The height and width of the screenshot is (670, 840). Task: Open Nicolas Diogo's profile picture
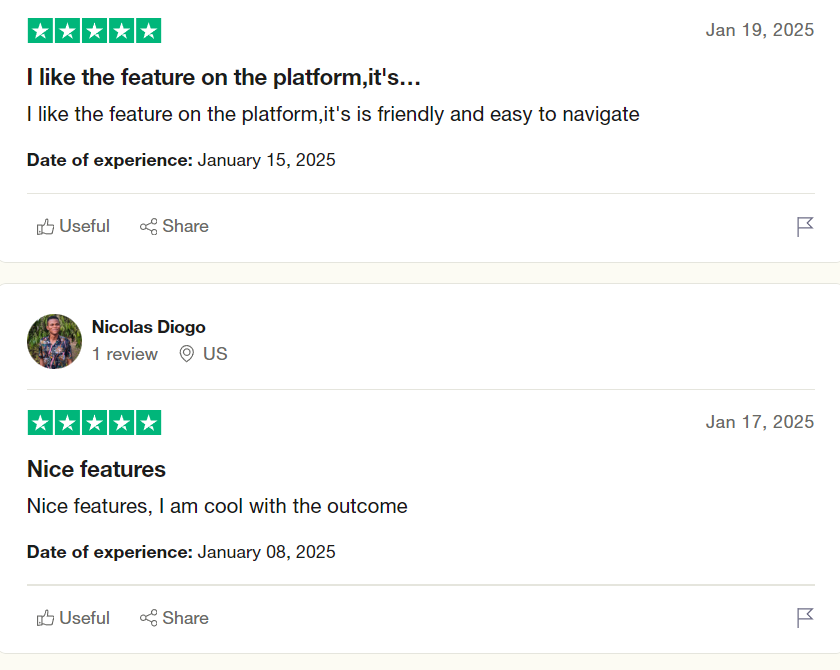tap(54, 341)
